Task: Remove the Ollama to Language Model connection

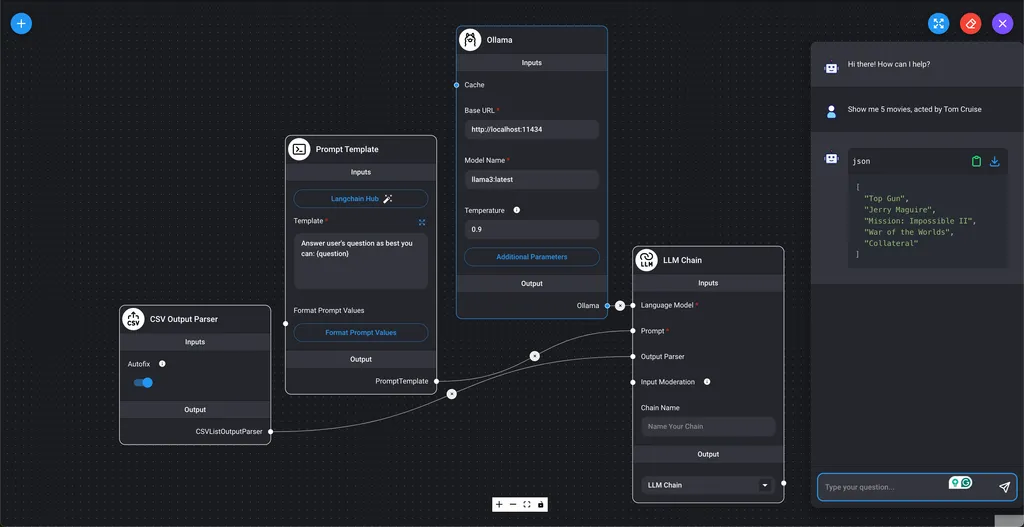Action: click(620, 305)
